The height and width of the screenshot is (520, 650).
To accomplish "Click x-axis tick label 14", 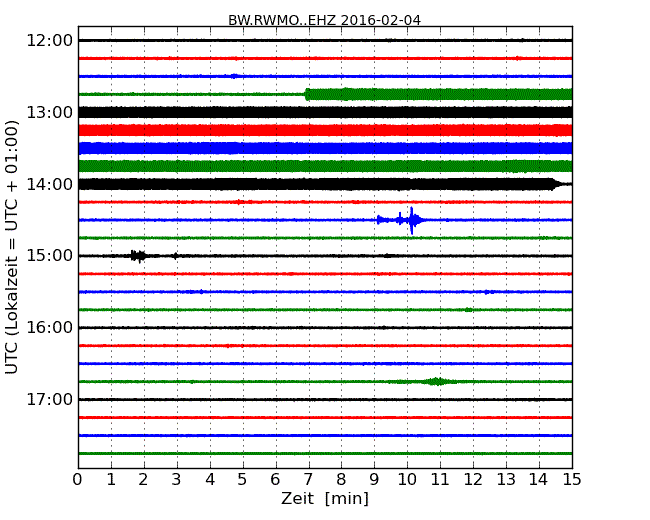I will click(x=539, y=480).
